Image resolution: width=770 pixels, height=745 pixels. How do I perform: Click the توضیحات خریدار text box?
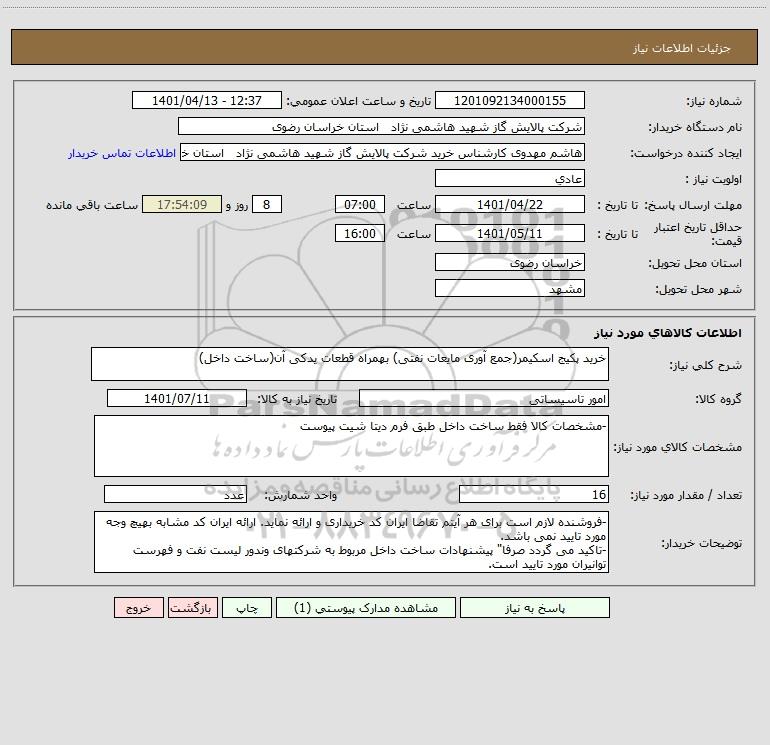tap(351, 542)
